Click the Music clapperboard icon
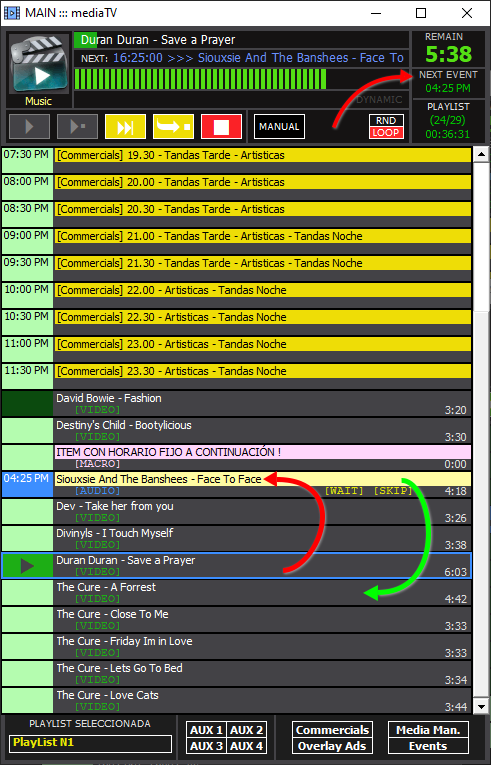 tap(39, 65)
